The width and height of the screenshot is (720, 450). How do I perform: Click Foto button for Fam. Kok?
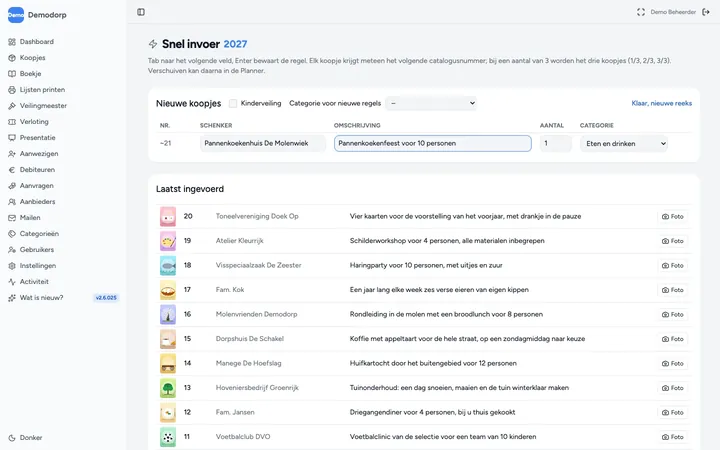[672, 290]
